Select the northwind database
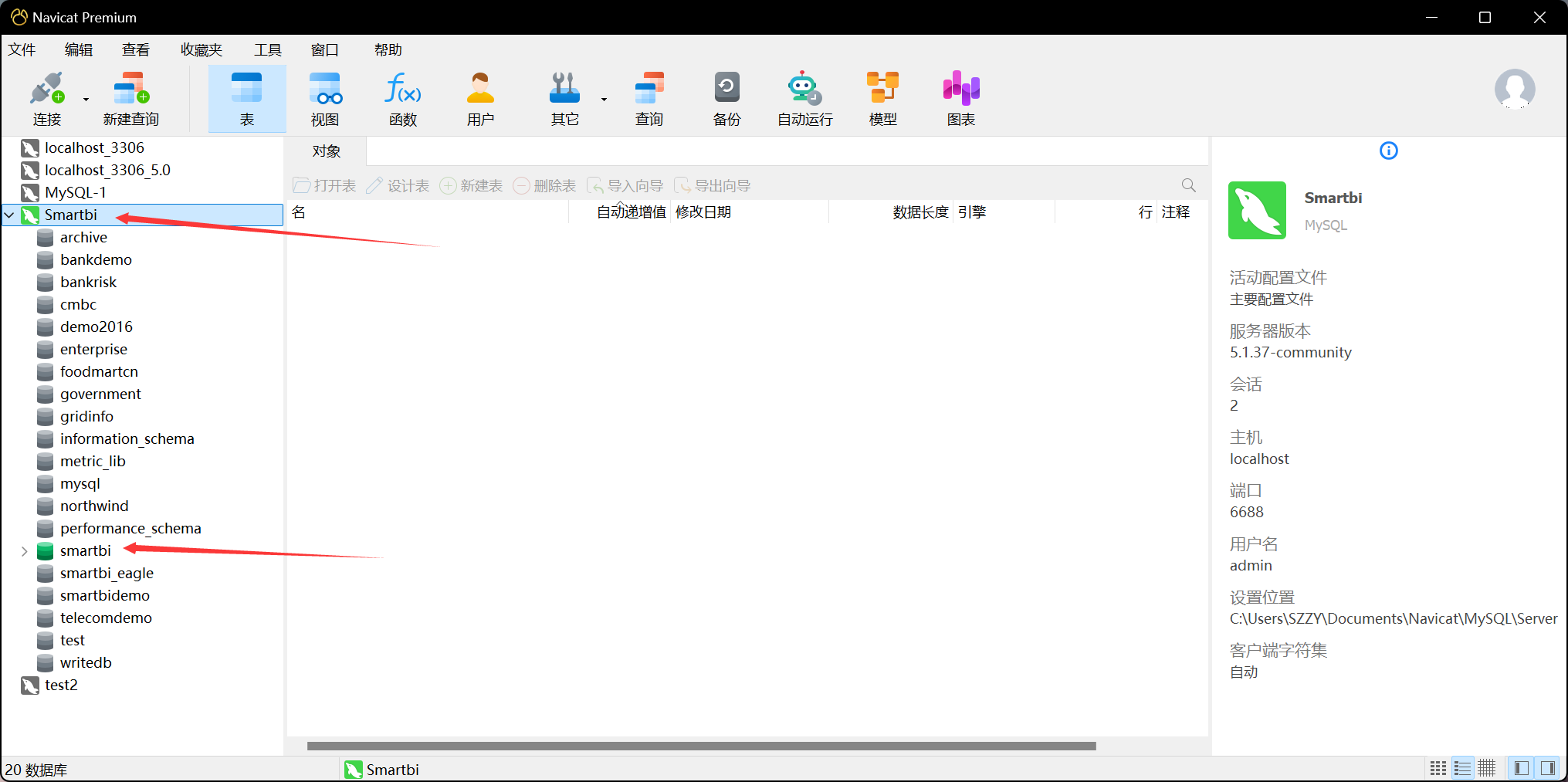The width and height of the screenshot is (1568, 782). coord(94,506)
